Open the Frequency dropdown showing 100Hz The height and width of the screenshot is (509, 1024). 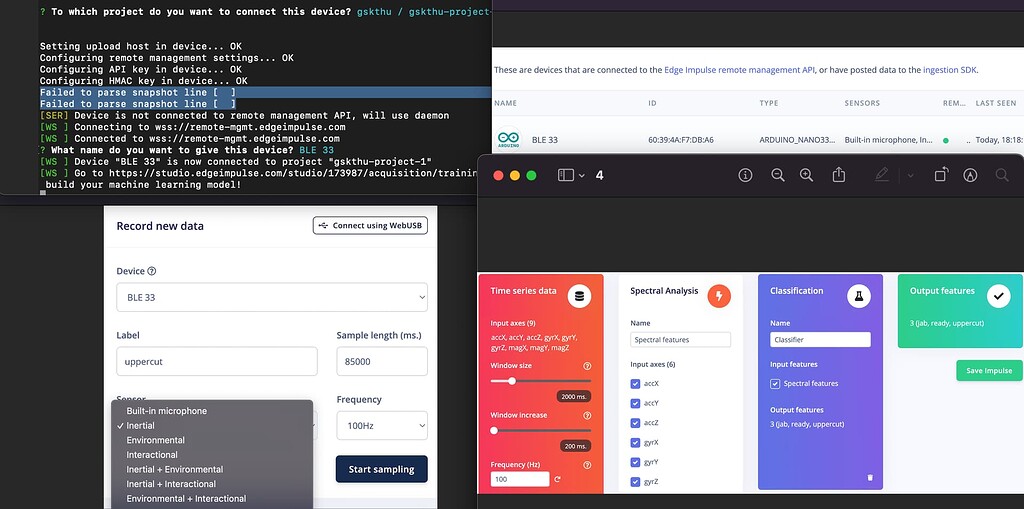point(382,425)
